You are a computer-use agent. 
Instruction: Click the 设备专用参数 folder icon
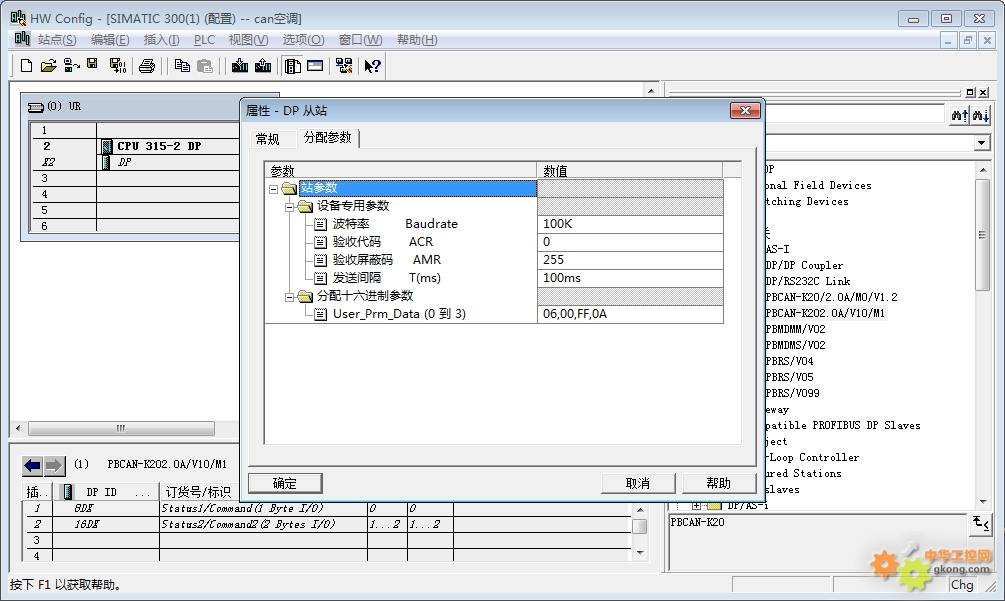pyautogui.click(x=305, y=206)
